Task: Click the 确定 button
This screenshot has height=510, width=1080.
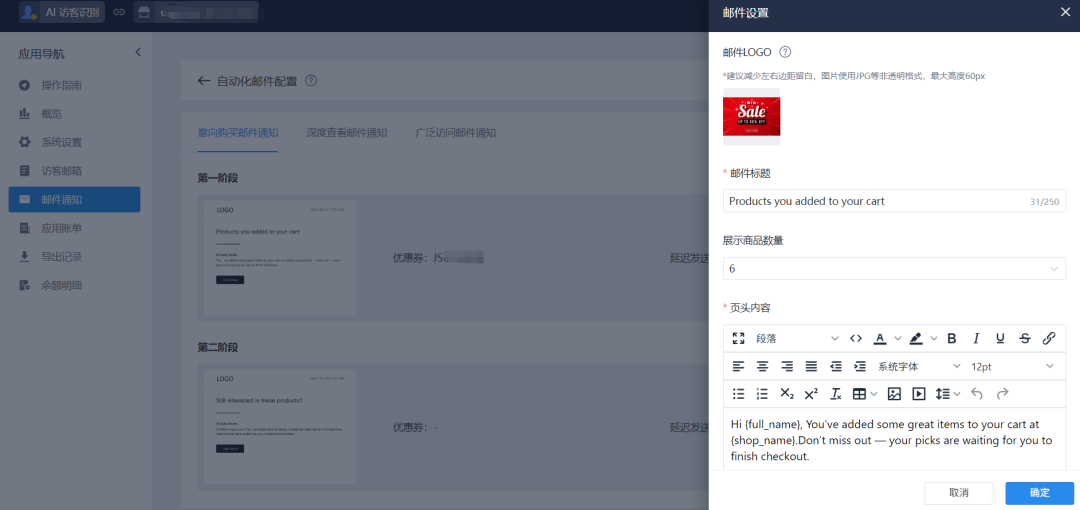Action: (x=1039, y=493)
